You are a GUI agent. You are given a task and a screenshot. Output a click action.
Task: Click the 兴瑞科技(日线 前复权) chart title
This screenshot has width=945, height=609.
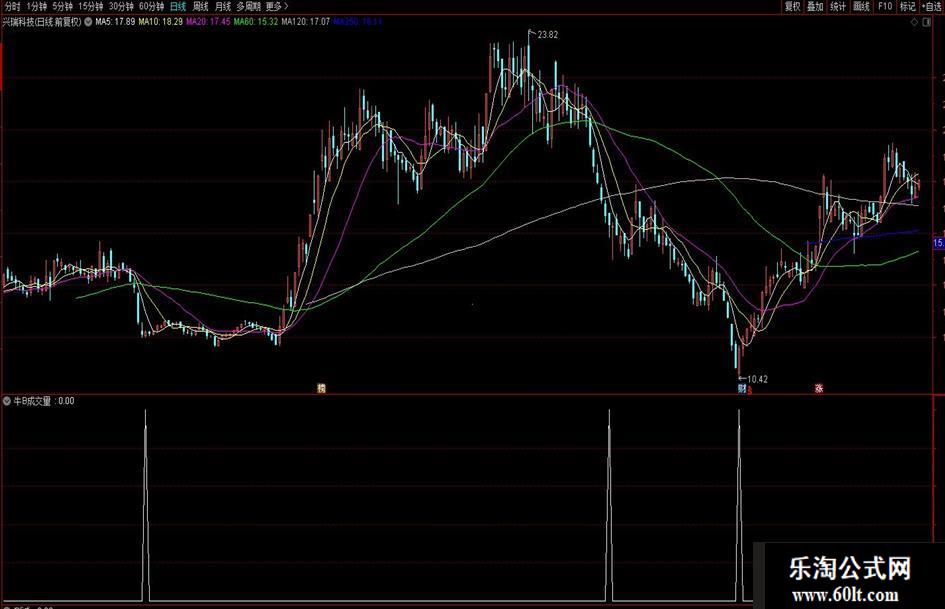(x=42, y=22)
